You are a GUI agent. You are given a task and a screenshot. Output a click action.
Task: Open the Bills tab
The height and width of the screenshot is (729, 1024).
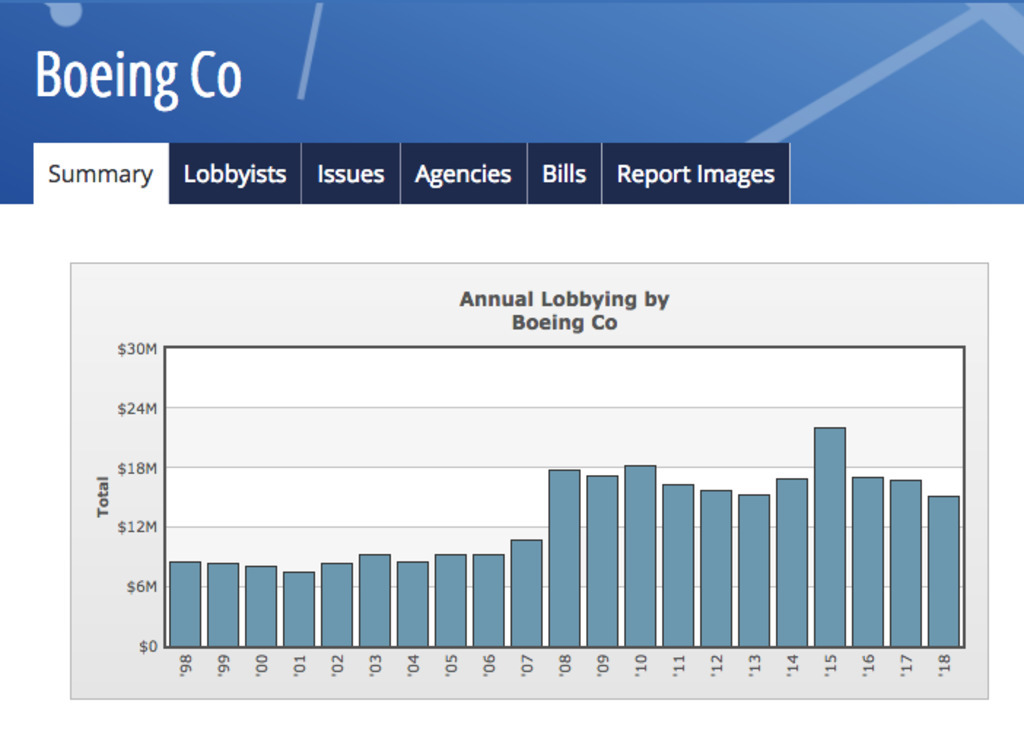pyautogui.click(x=564, y=174)
